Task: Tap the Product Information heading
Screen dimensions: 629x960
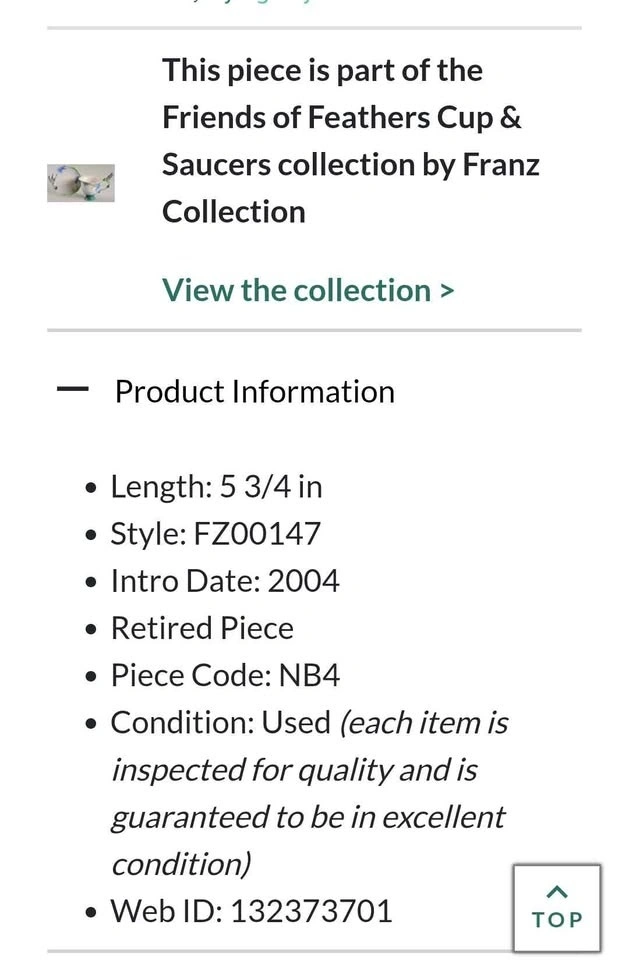Action: pos(254,391)
